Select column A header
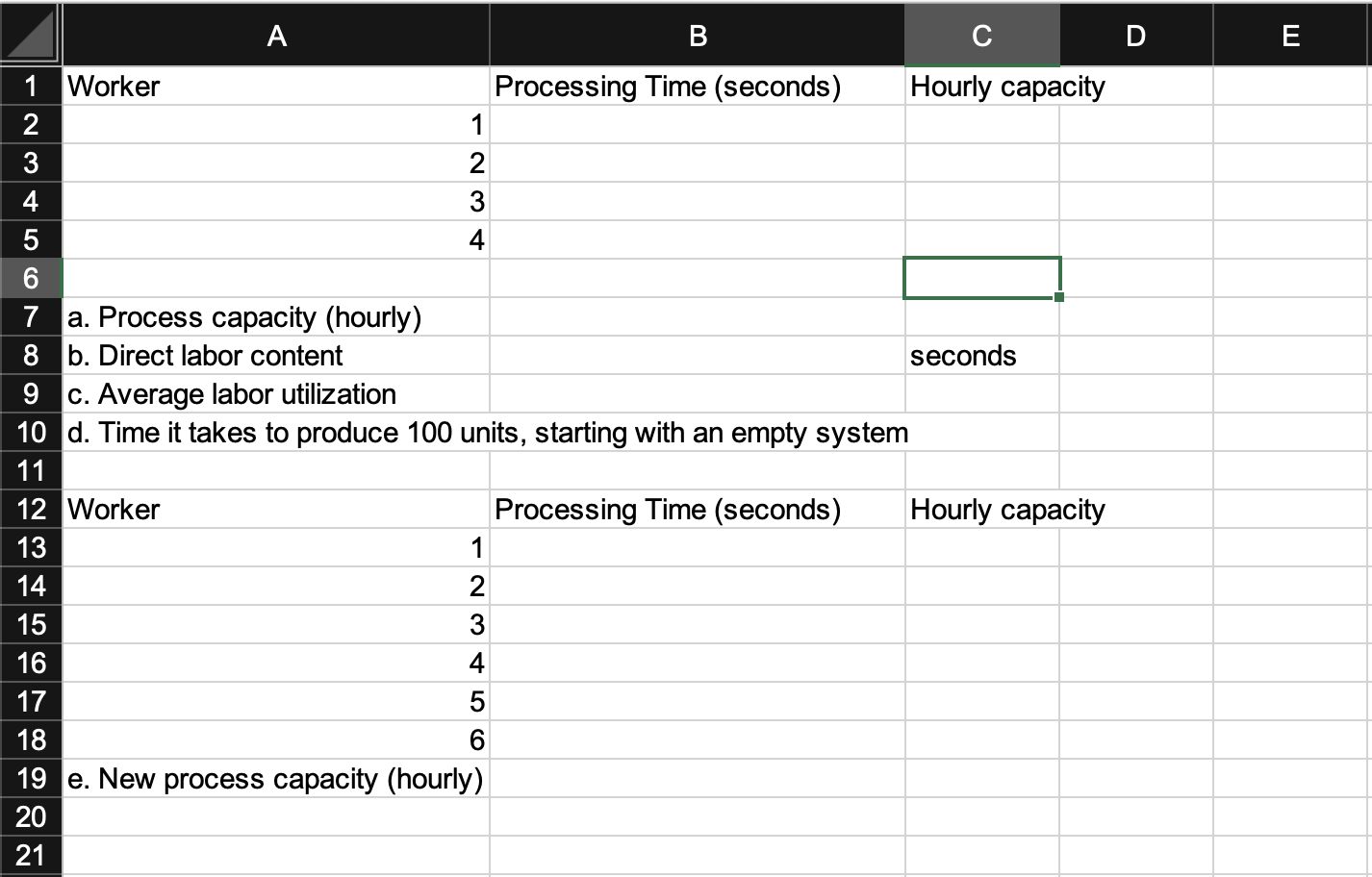 pos(277,36)
